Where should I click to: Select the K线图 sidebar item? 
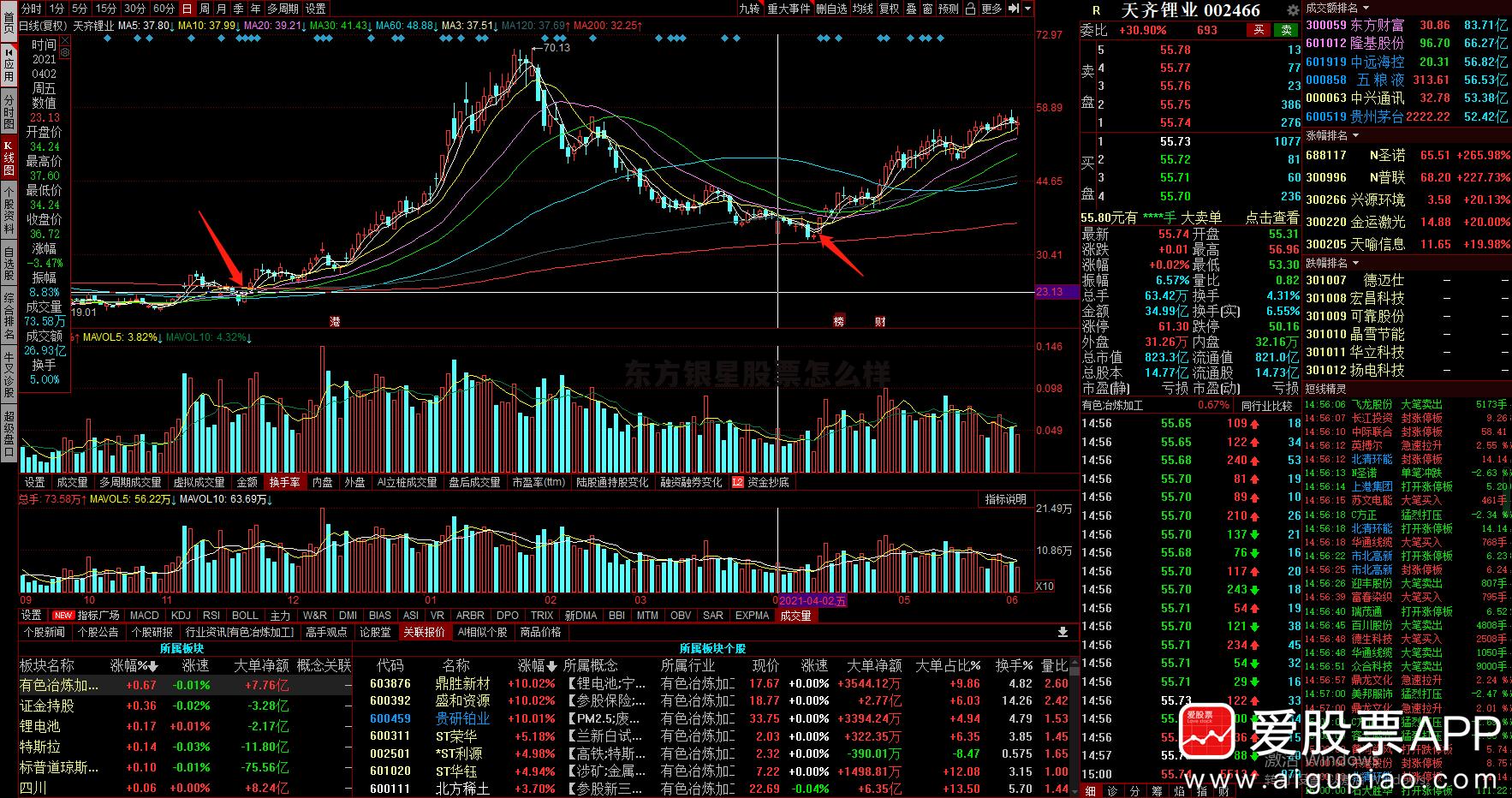tap(9, 157)
